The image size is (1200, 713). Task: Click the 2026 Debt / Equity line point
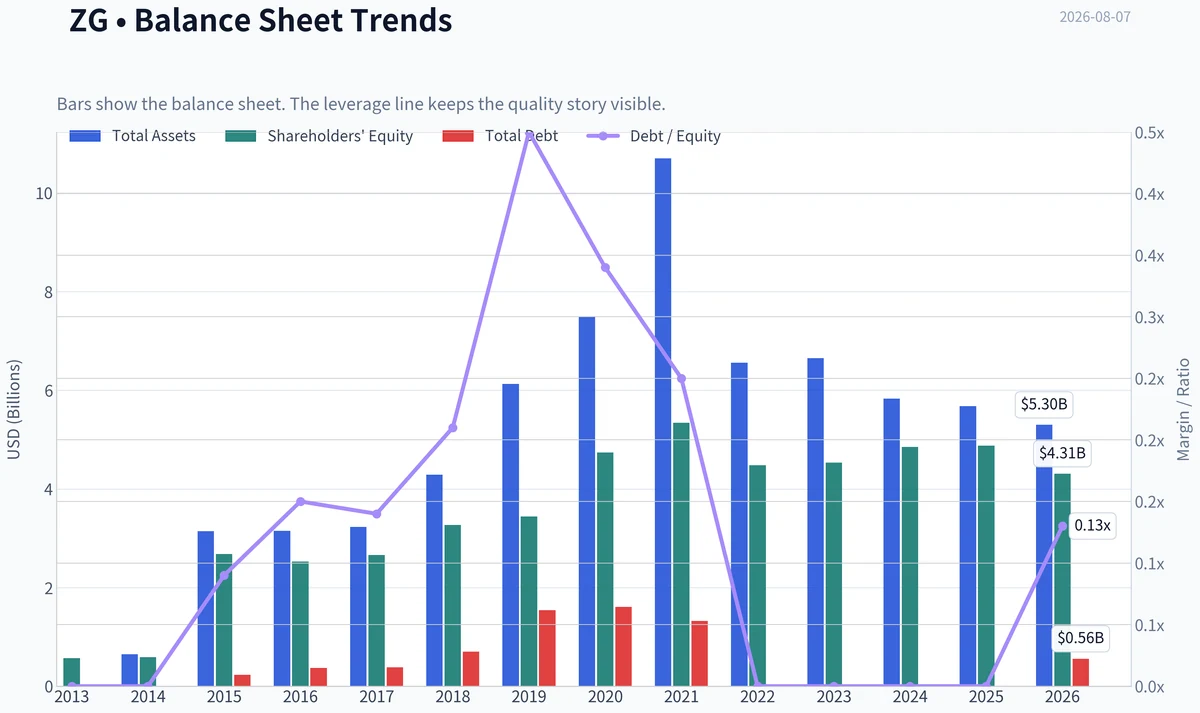pyautogui.click(x=1062, y=526)
